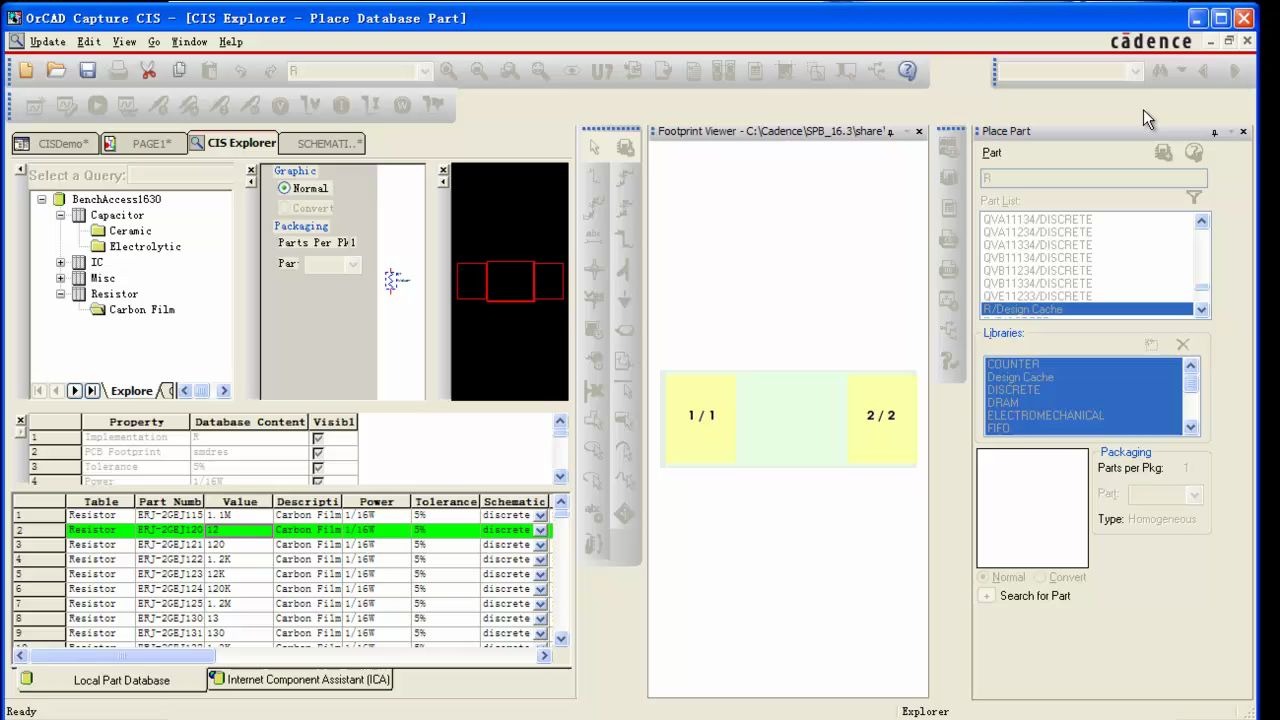The height and width of the screenshot is (720, 1280).
Task: Click the Part Numb column header
Action: [x=170, y=502]
